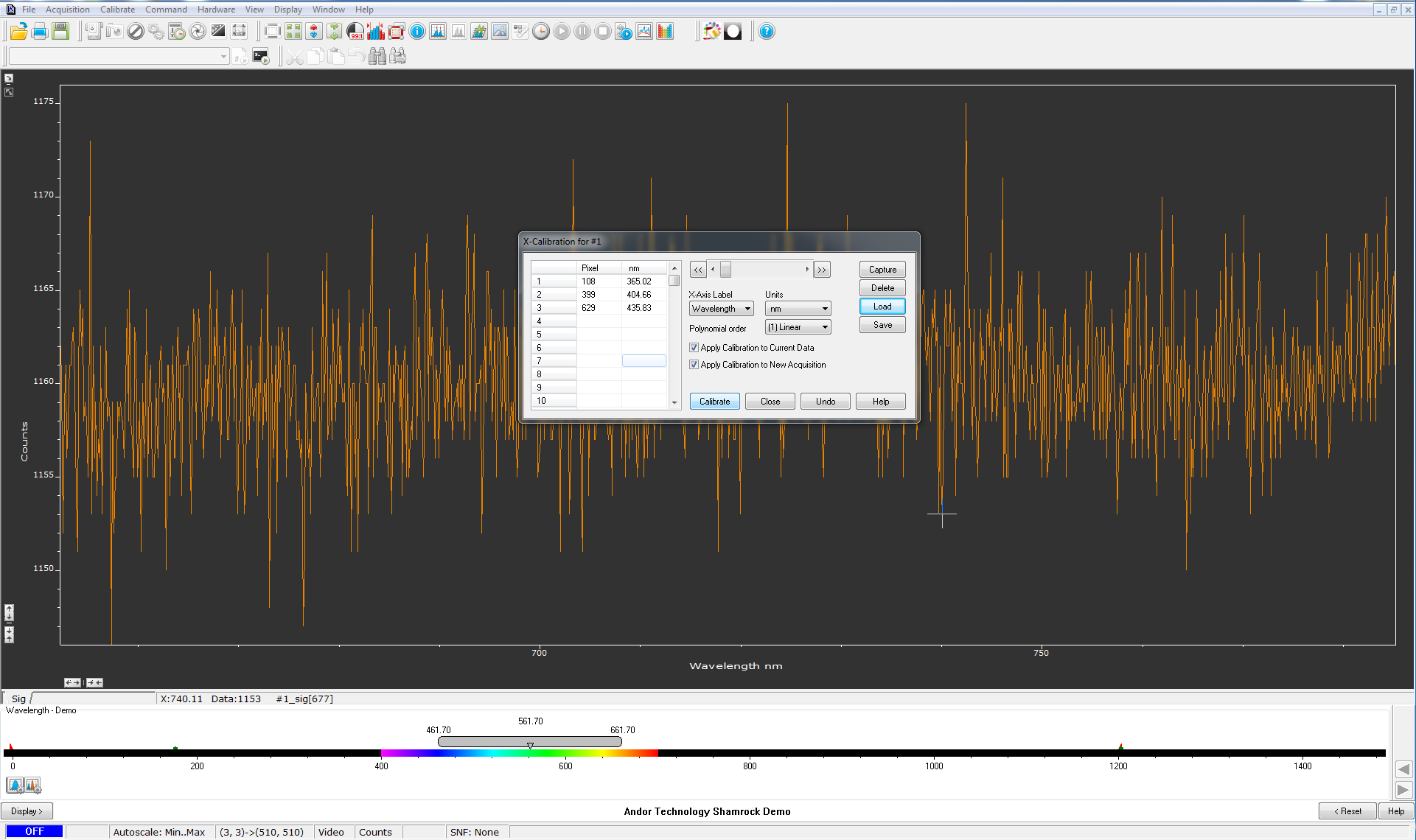Click the color palette icon
1416x840 pixels.
(x=711, y=32)
